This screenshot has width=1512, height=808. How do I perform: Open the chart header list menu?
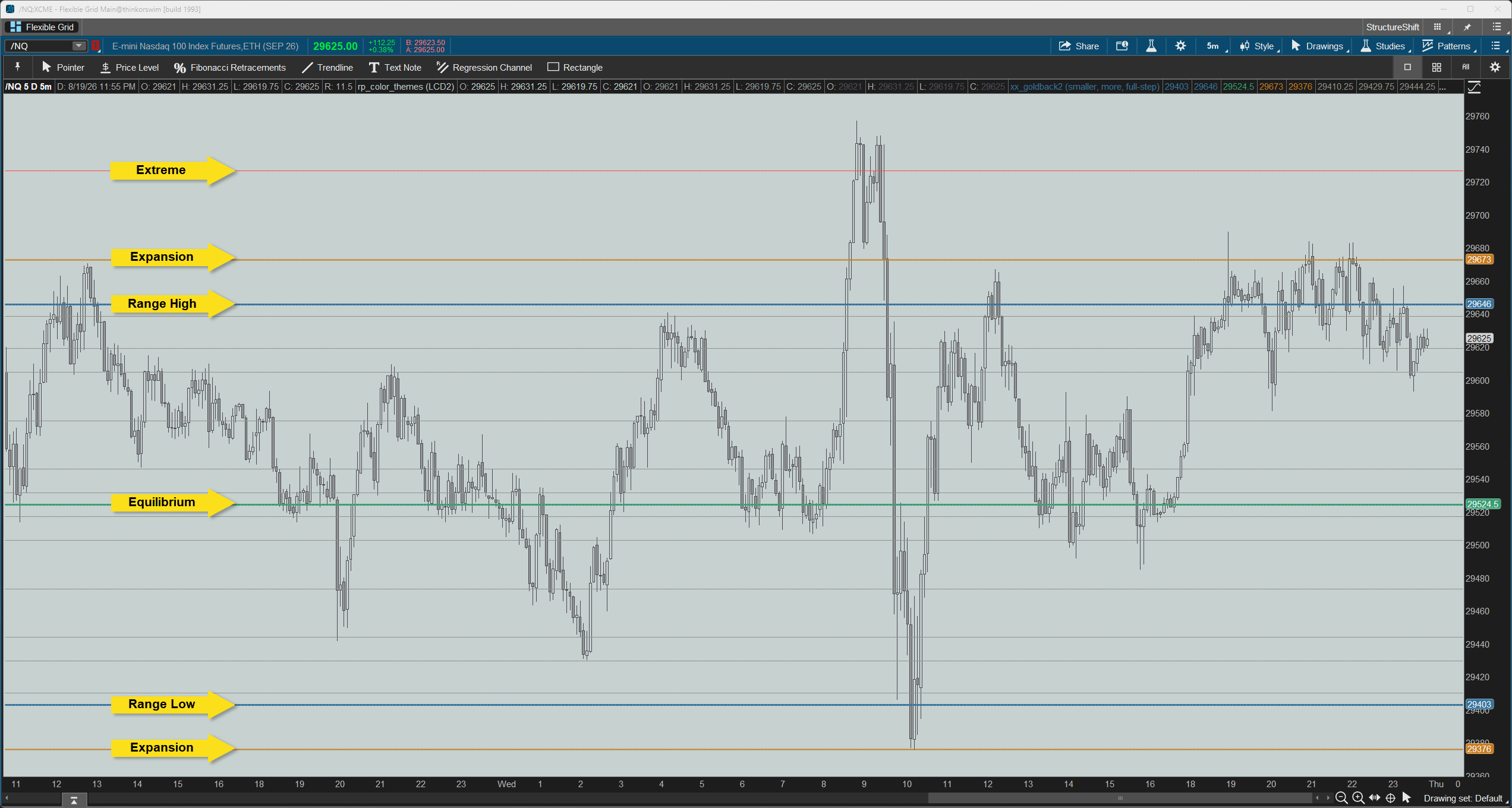[1496, 46]
